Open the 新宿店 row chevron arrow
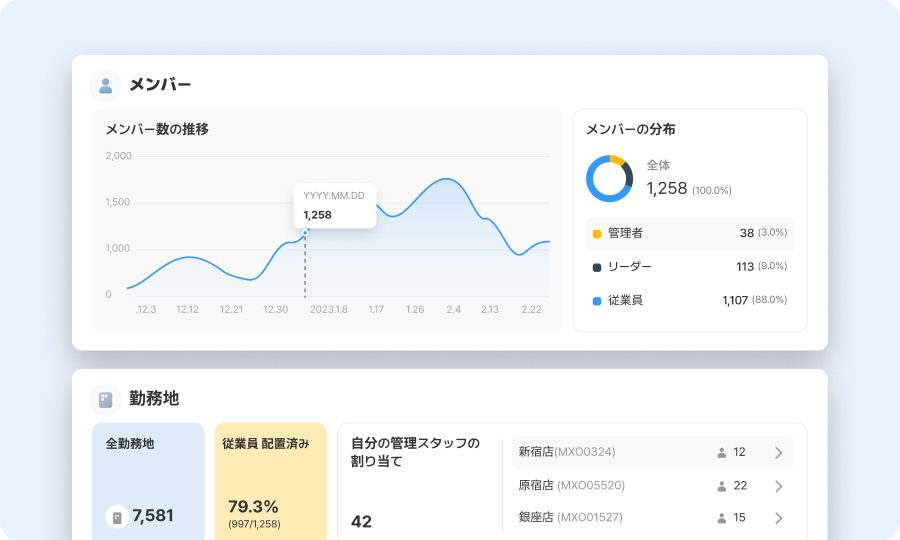The width and height of the screenshot is (900, 540). tap(779, 453)
